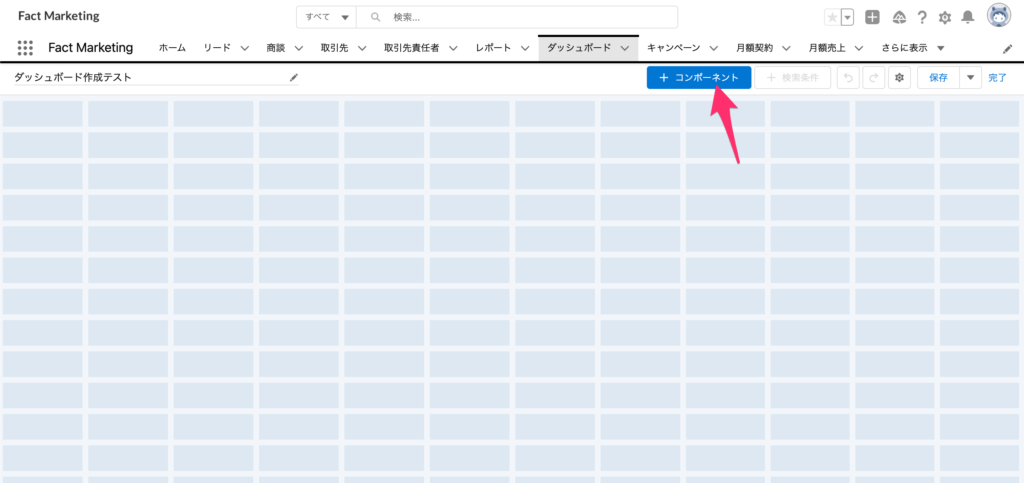The width and height of the screenshot is (1024, 483).
Task: Open the リード tab
Action: point(217,48)
